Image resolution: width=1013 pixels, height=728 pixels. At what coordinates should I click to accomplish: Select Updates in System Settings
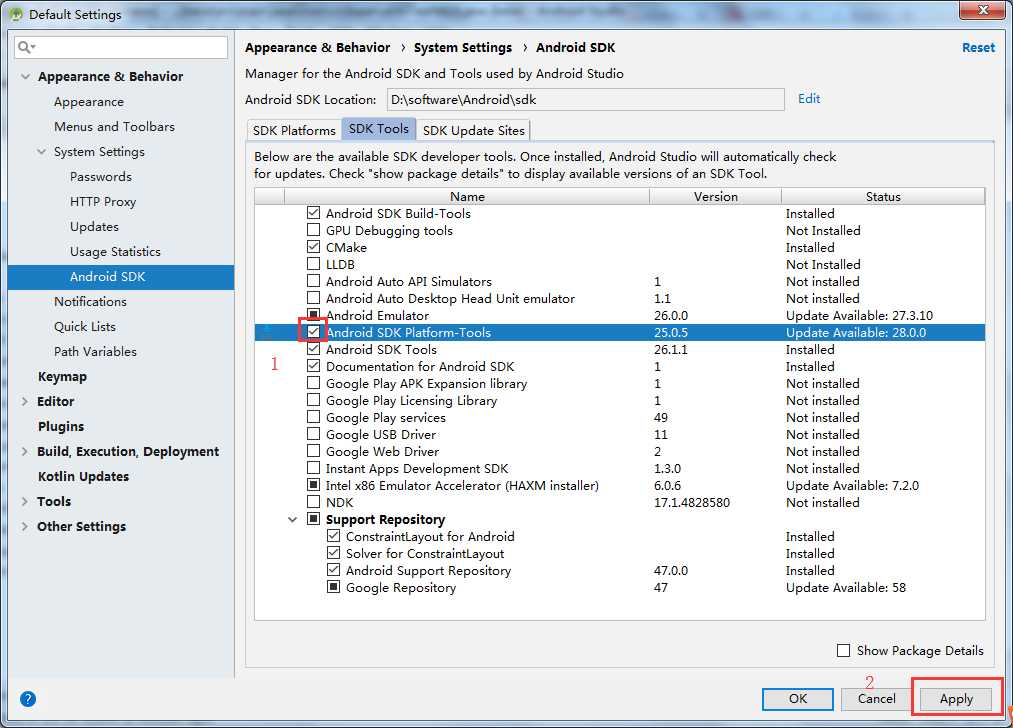[x=94, y=227]
